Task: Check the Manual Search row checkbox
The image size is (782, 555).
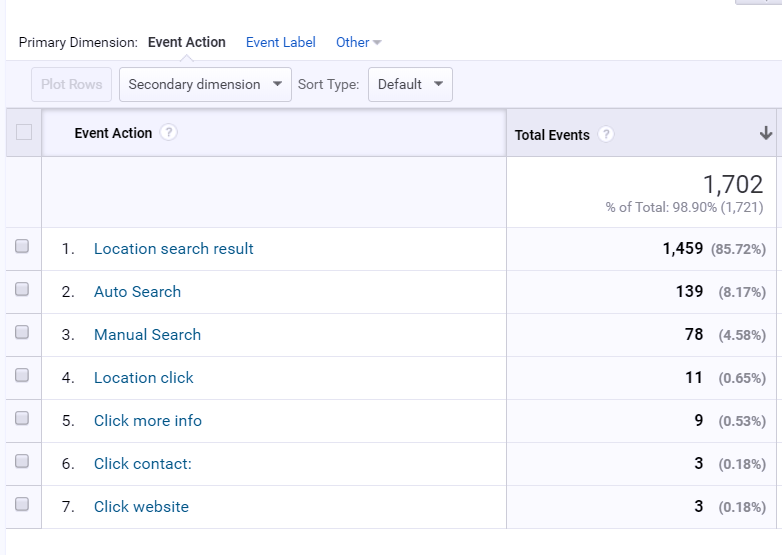Action: click(x=22, y=332)
